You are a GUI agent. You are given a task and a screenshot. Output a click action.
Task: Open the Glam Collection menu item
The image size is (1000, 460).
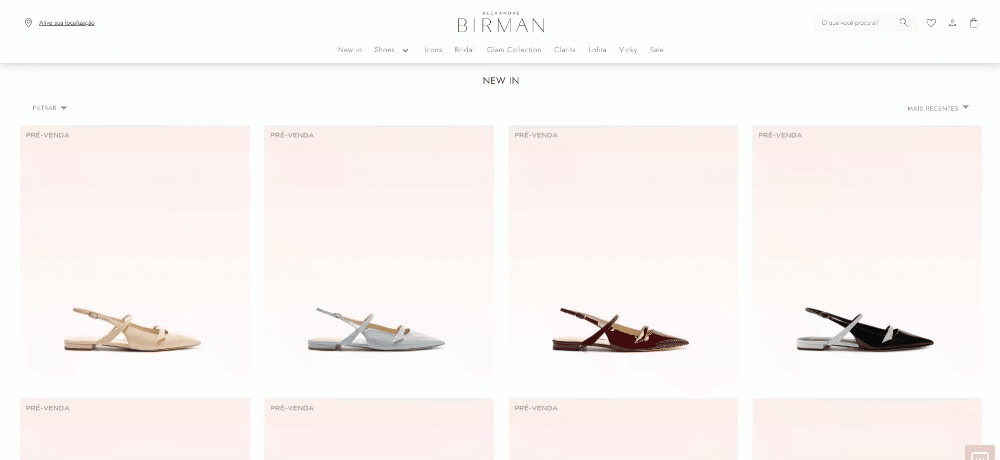[514, 50]
